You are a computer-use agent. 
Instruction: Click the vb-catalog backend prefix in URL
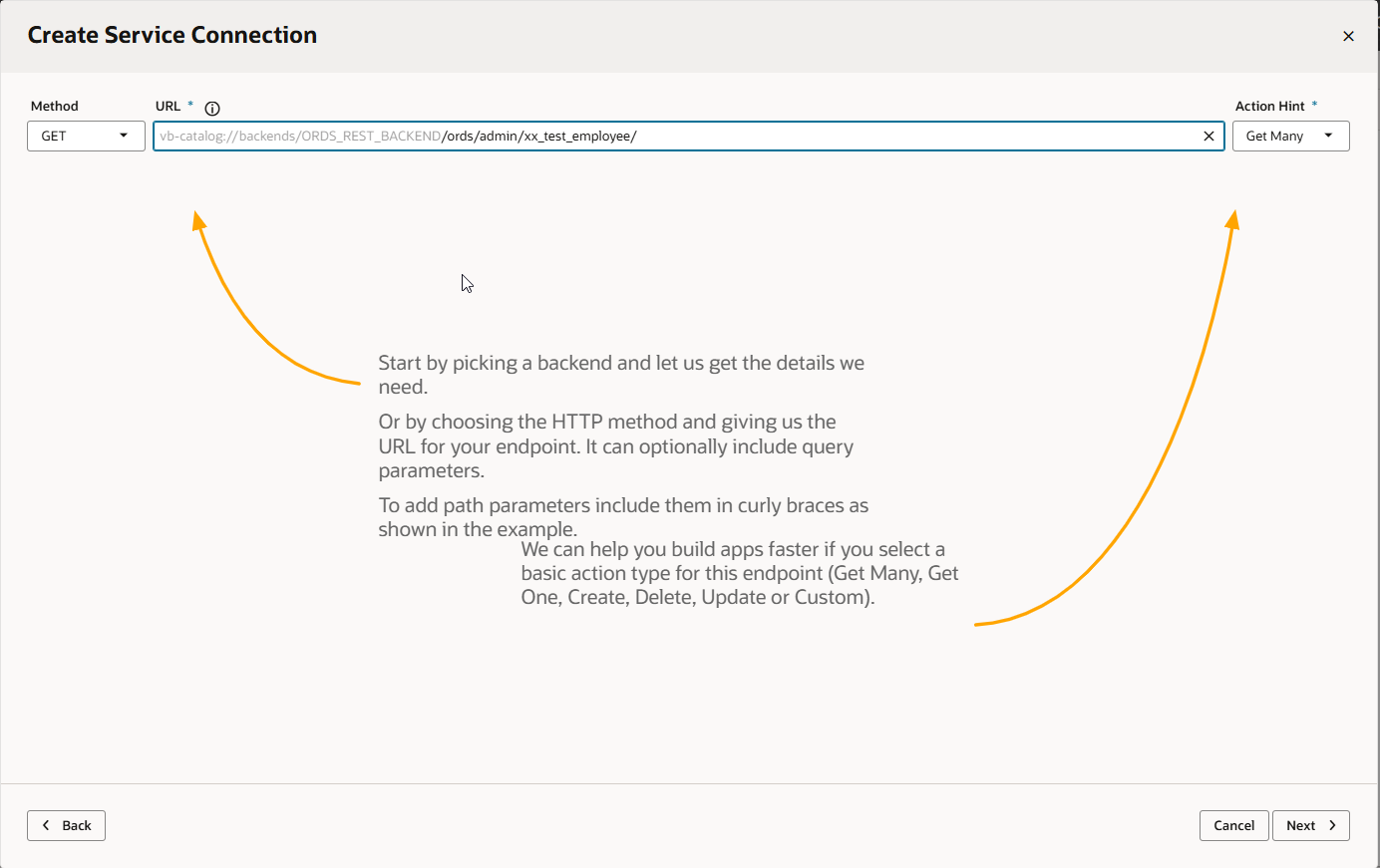pyautogui.click(x=299, y=136)
